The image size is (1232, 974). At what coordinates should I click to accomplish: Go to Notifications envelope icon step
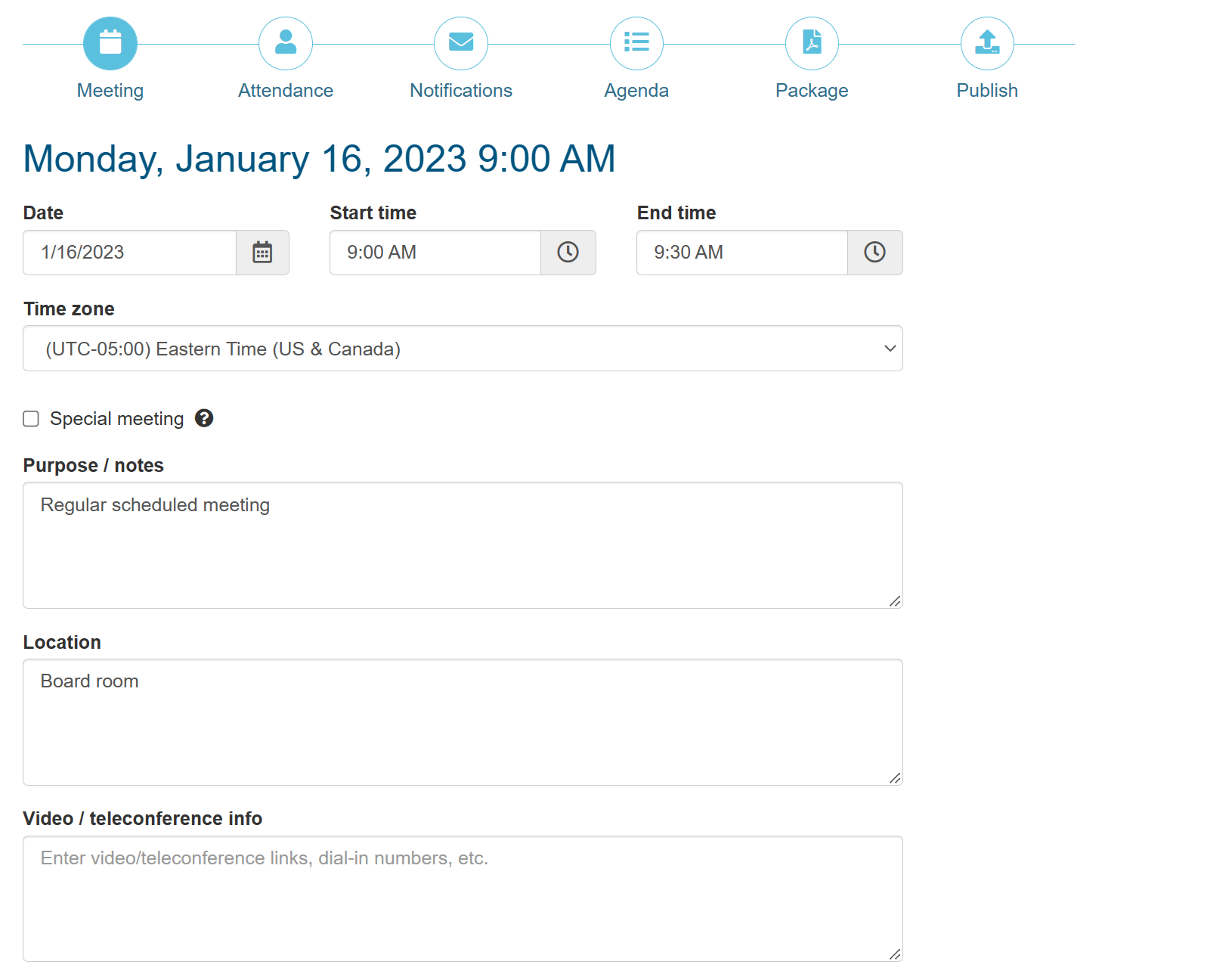point(461,43)
